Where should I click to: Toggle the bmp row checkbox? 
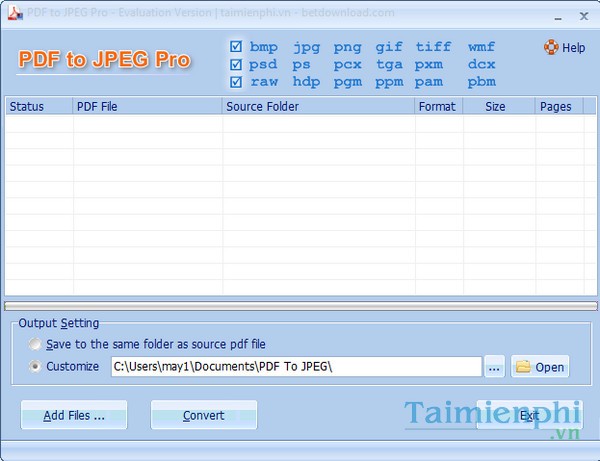click(236, 47)
